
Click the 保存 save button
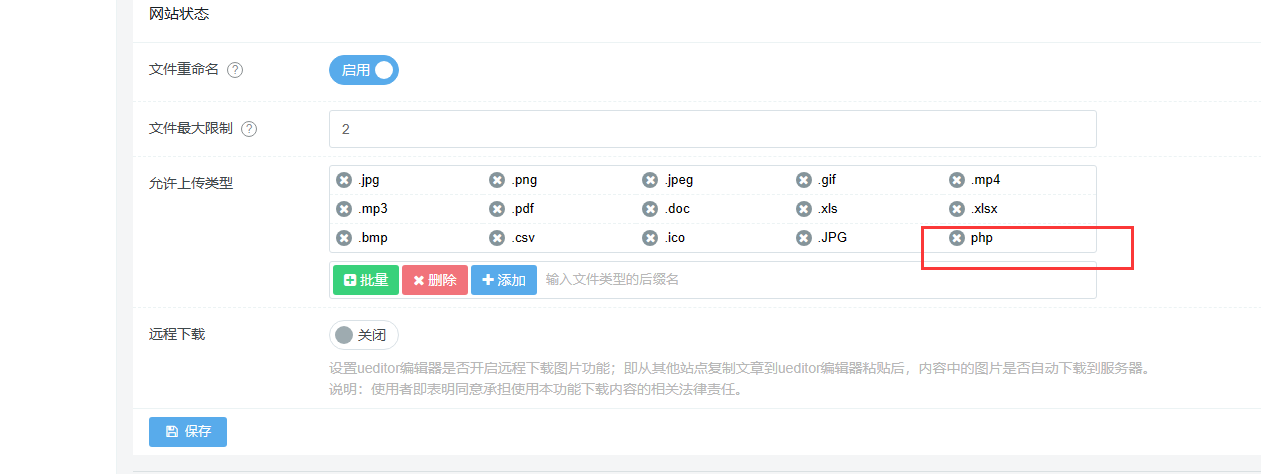click(188, 432)
